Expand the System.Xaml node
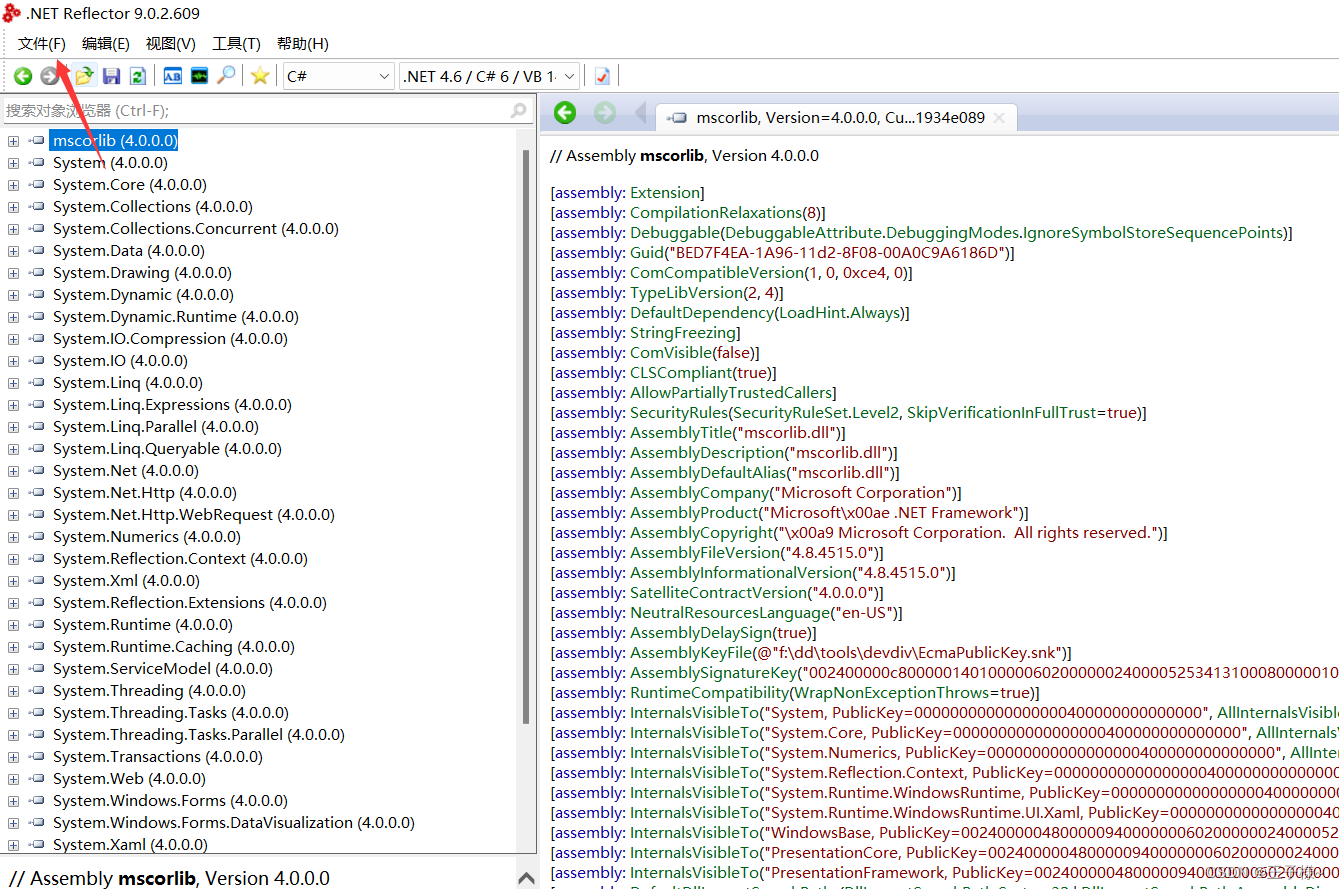This screenshot has width=1339, height=889. point(13,845)
